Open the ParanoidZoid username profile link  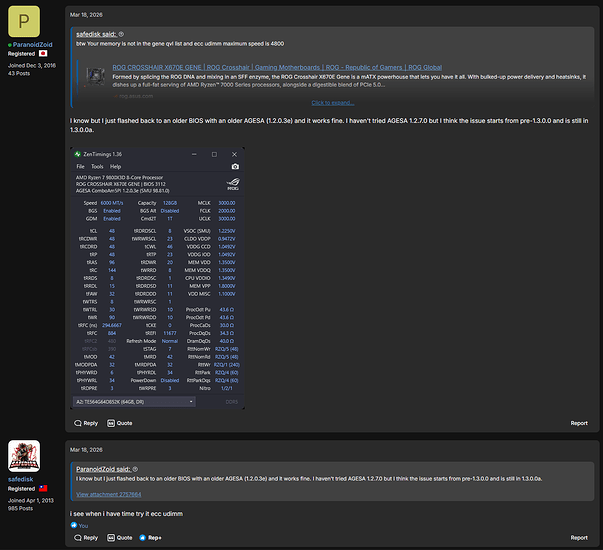[32, 45]
